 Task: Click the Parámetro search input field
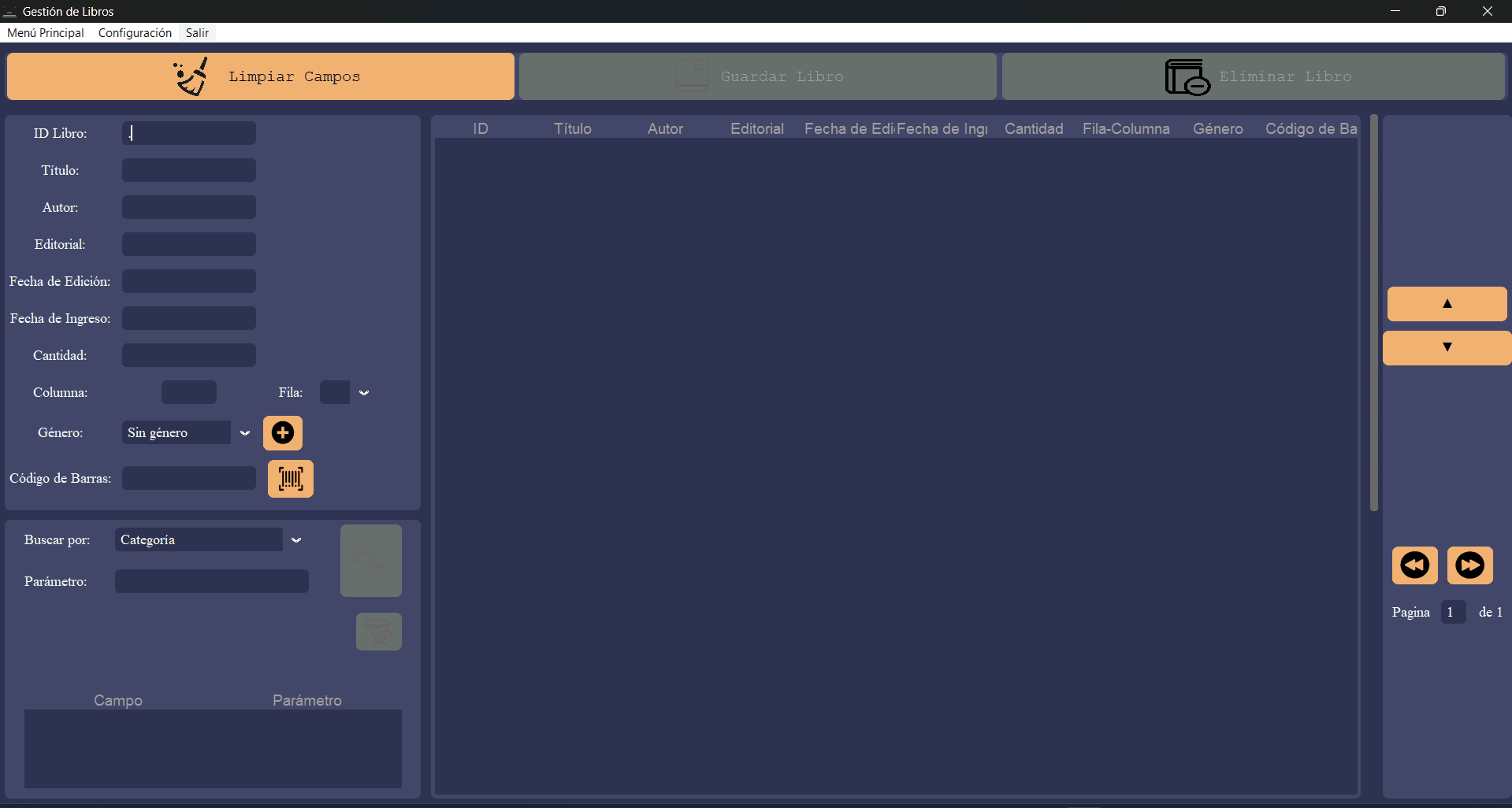(211, 582)
